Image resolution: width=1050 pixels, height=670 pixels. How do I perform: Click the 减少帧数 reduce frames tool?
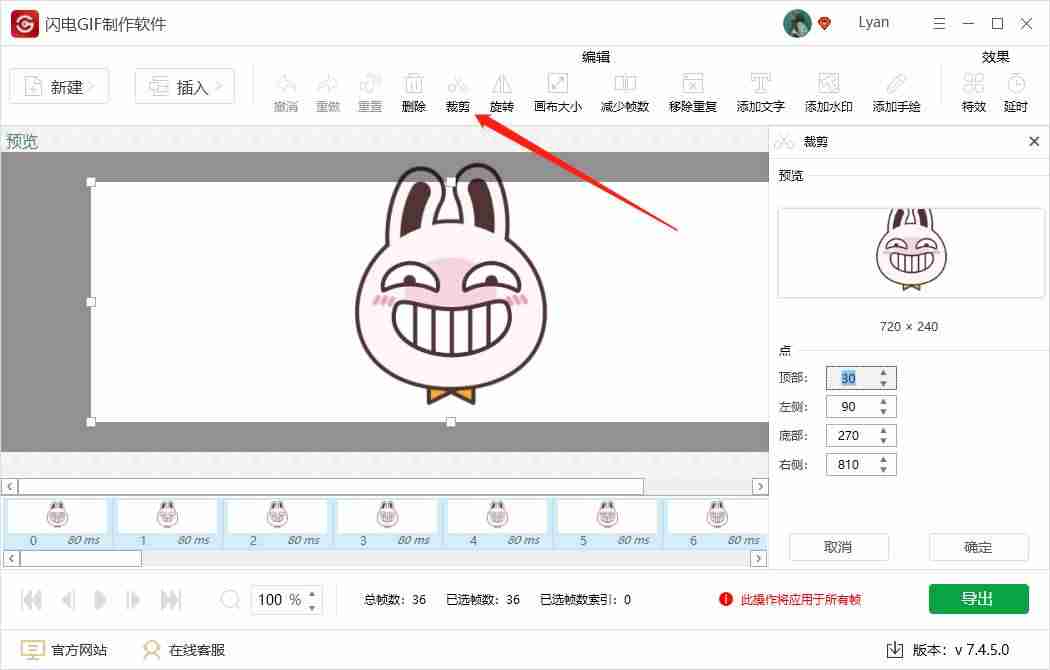click(x=625, y=92)
